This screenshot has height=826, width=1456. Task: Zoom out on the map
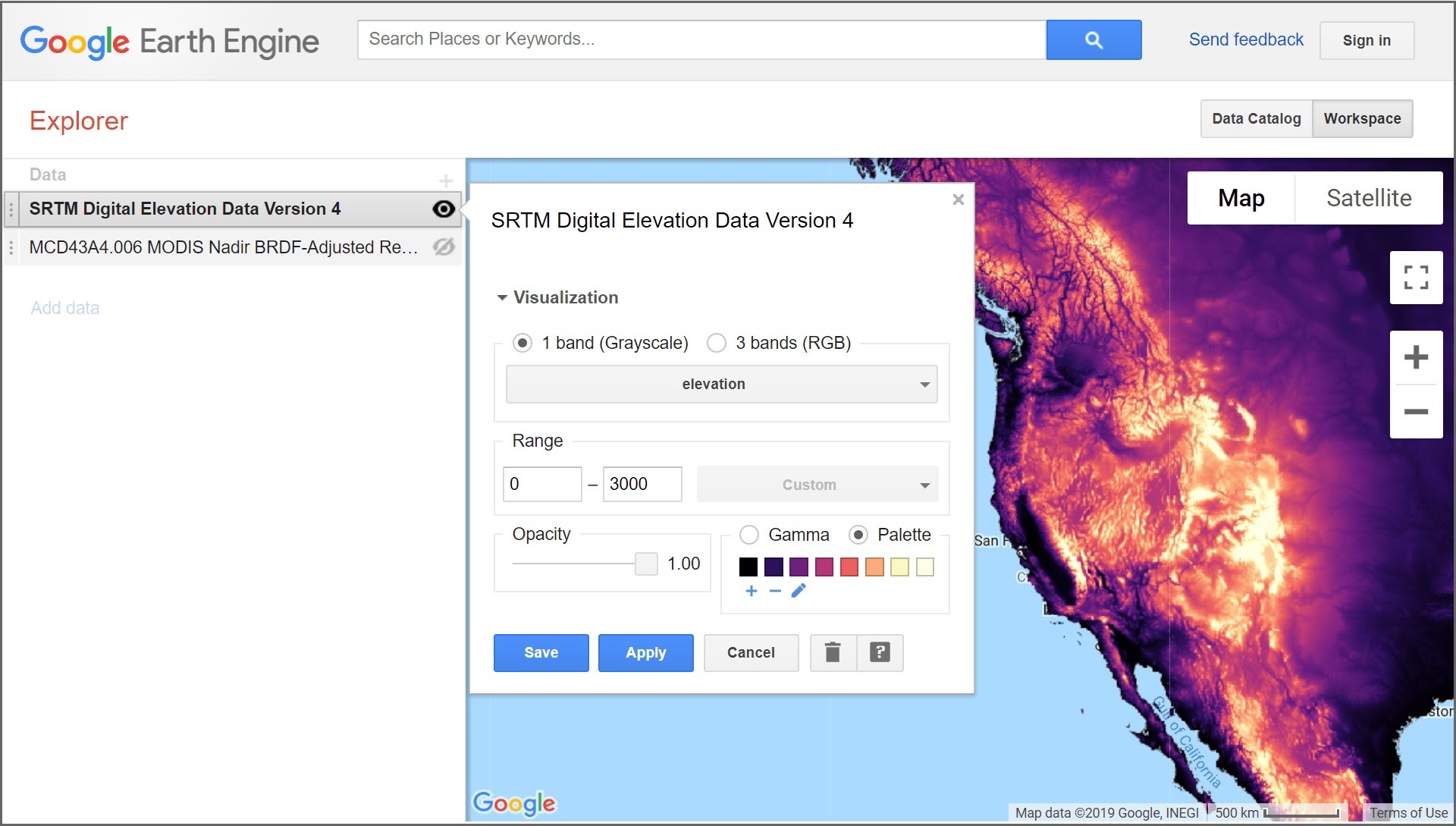click(1416, 411)
